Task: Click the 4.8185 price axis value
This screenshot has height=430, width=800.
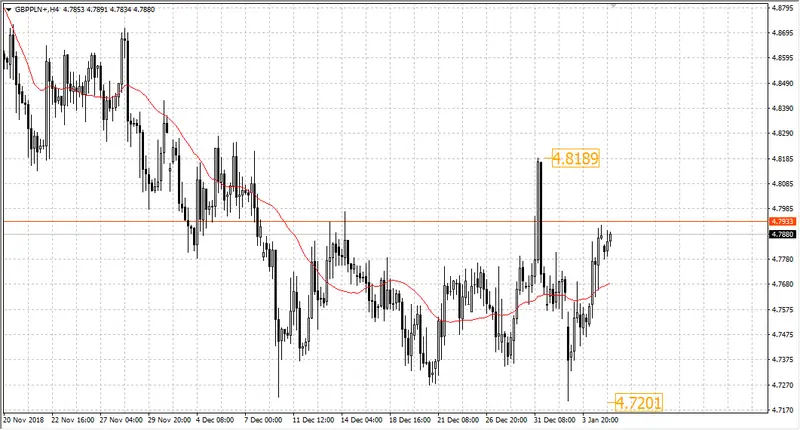Action: click(783, 159)
